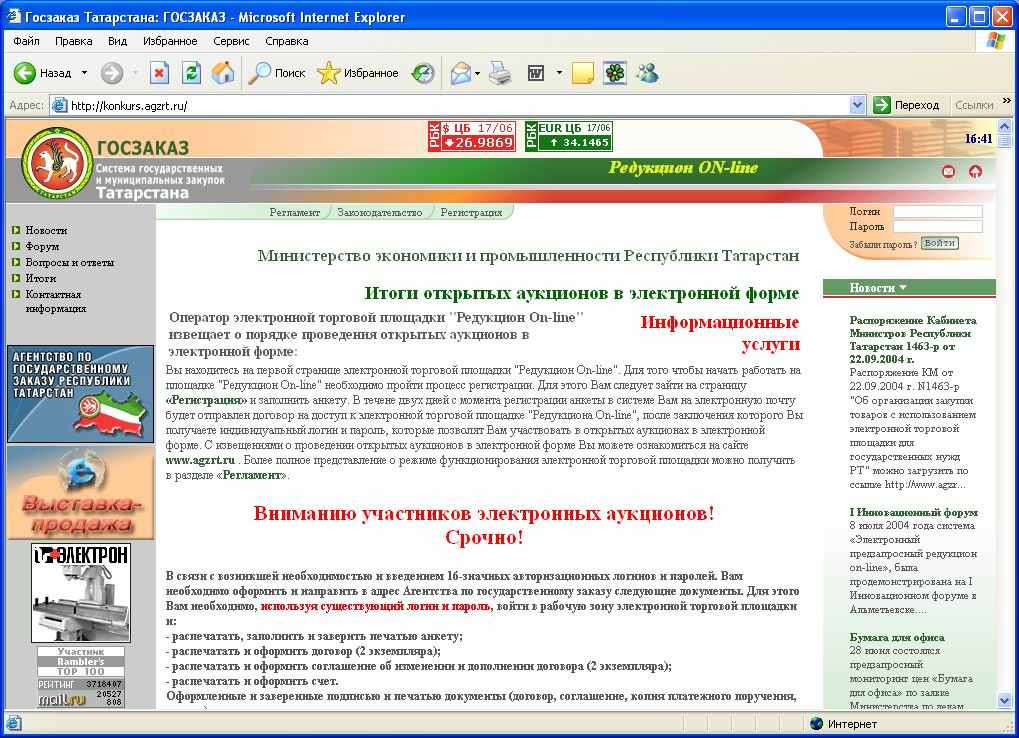Click the mail.ru rating counter
The image size is (1019, 738).
(x=81, y=693)
